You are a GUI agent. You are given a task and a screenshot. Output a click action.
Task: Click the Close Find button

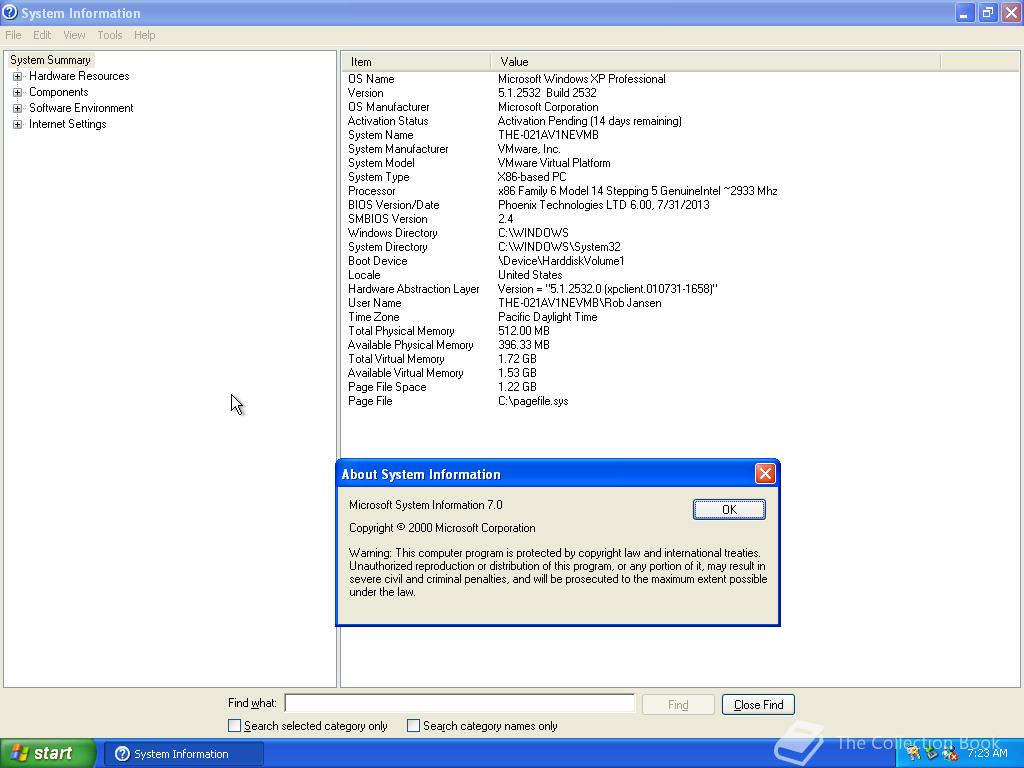click(758, 705)
